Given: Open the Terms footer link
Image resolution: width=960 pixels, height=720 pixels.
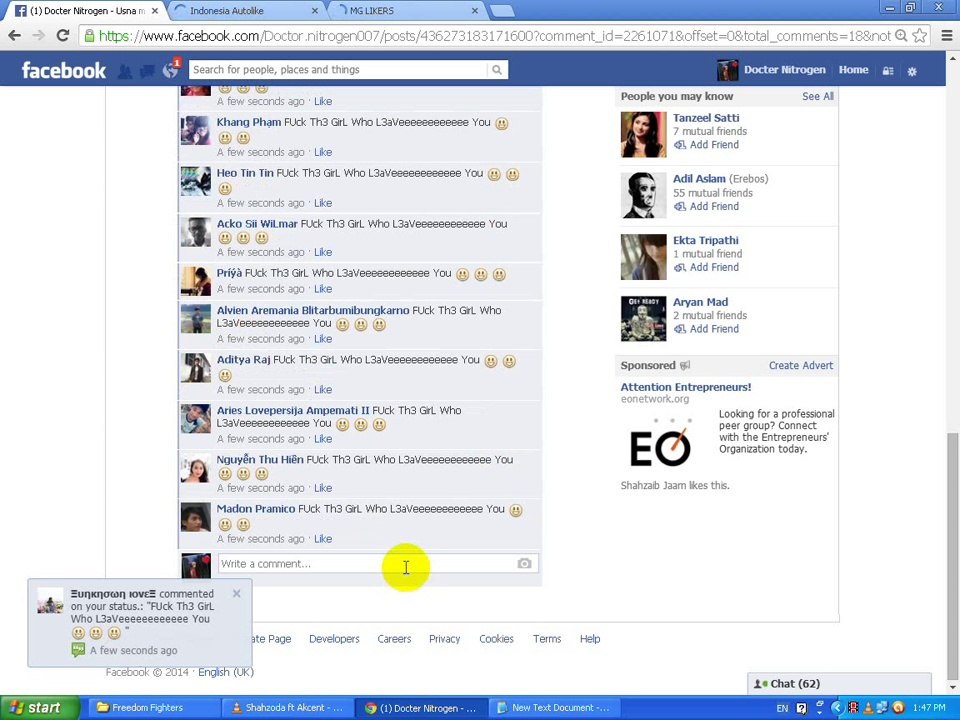Looking at the screenshot, I should (x=547, y=639).
